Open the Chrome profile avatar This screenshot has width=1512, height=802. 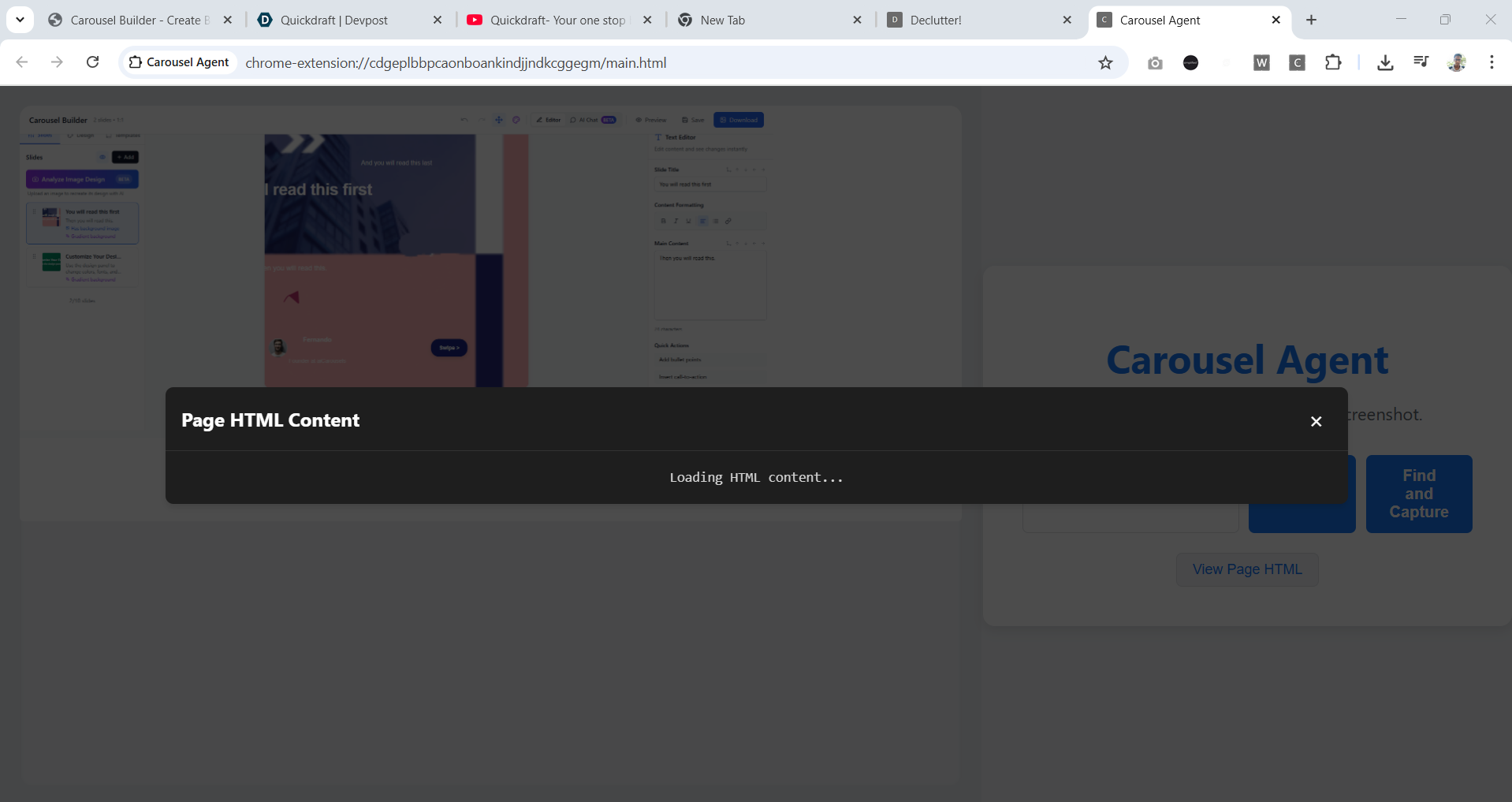point(1457,62)
